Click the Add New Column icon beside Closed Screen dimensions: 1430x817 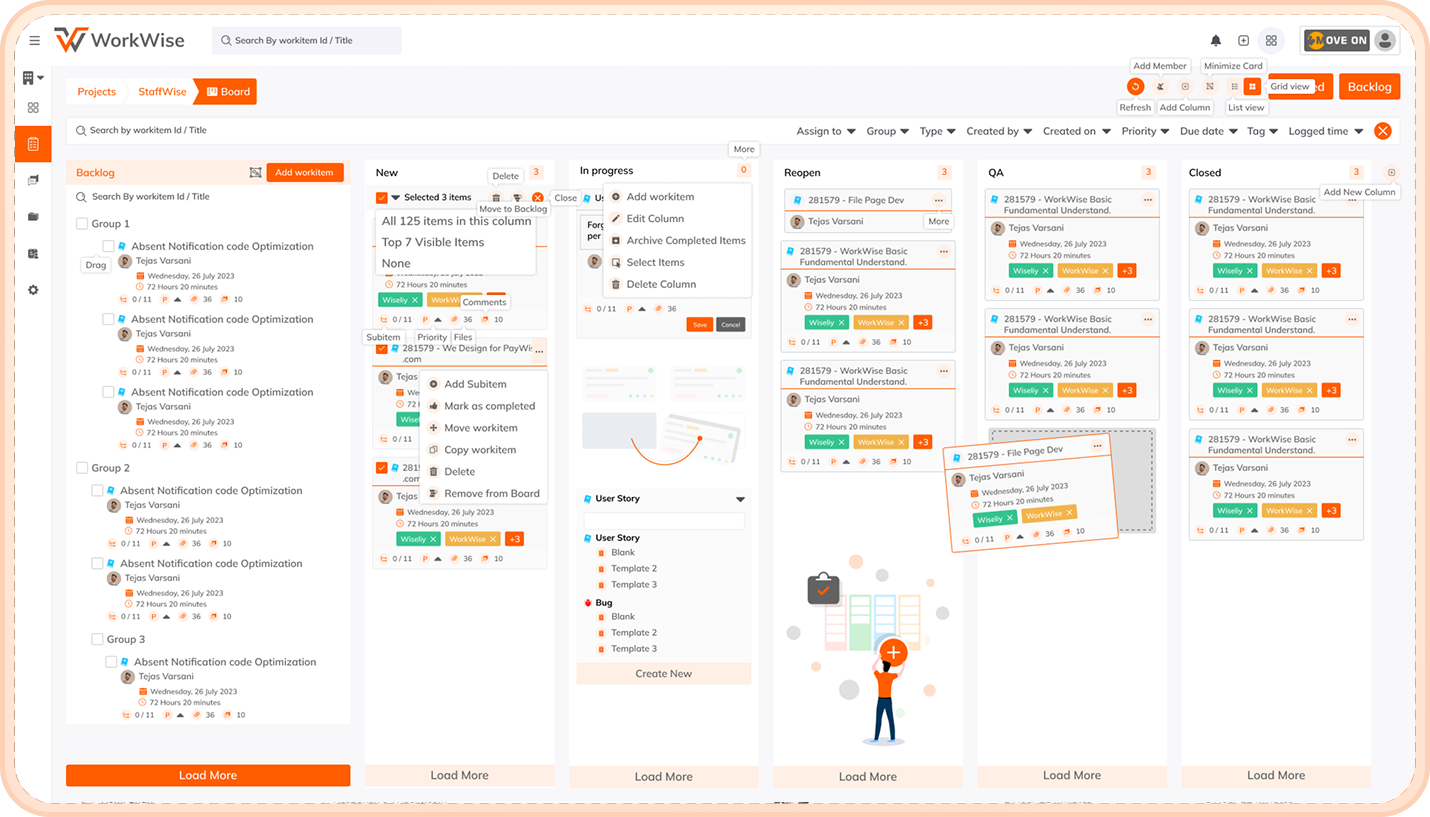(1391, 173)
